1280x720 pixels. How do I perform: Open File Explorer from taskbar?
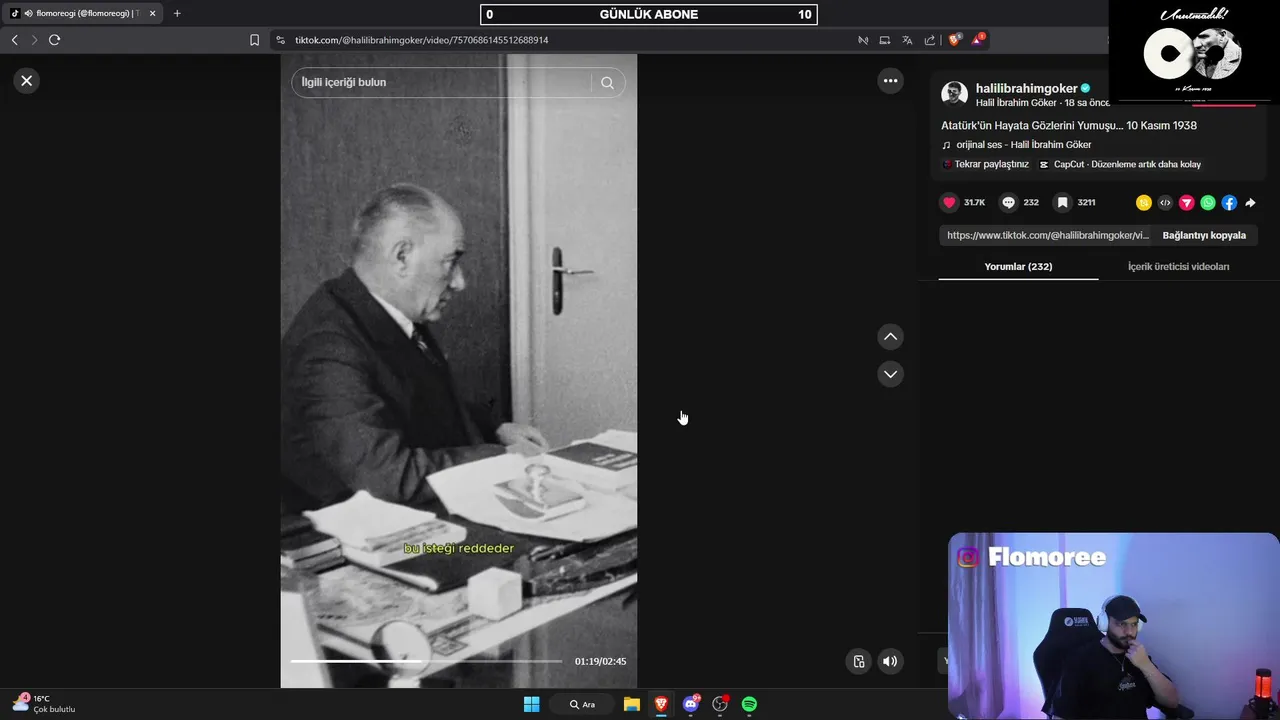pyautogui.click(x=632, y=704)
